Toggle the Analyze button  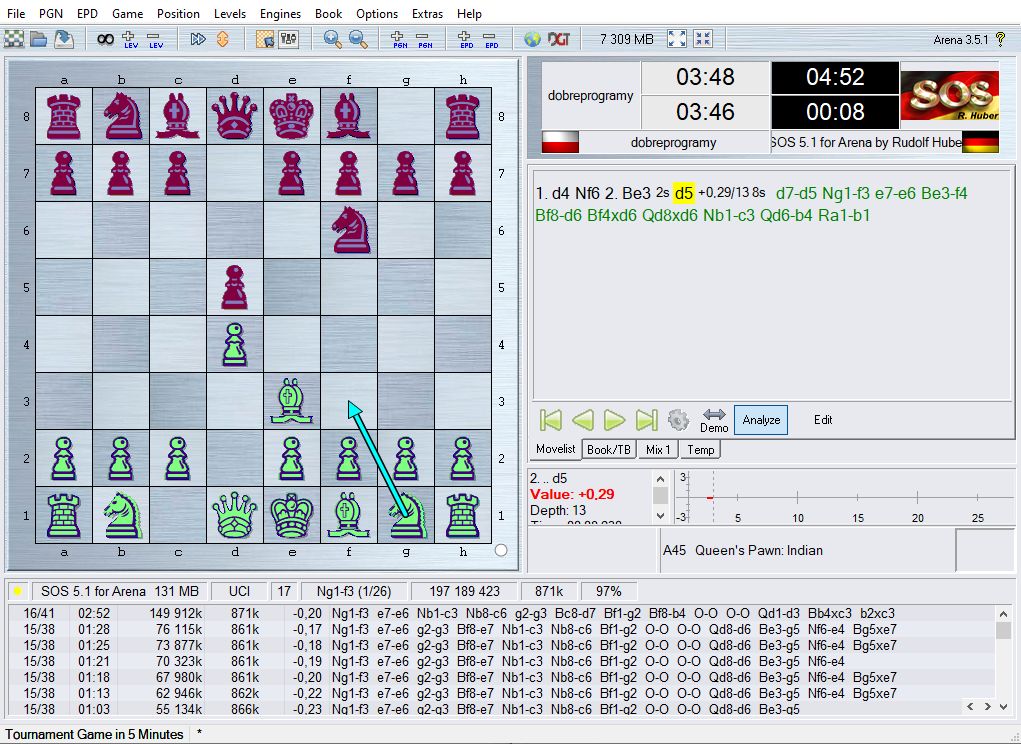[761, 420]
